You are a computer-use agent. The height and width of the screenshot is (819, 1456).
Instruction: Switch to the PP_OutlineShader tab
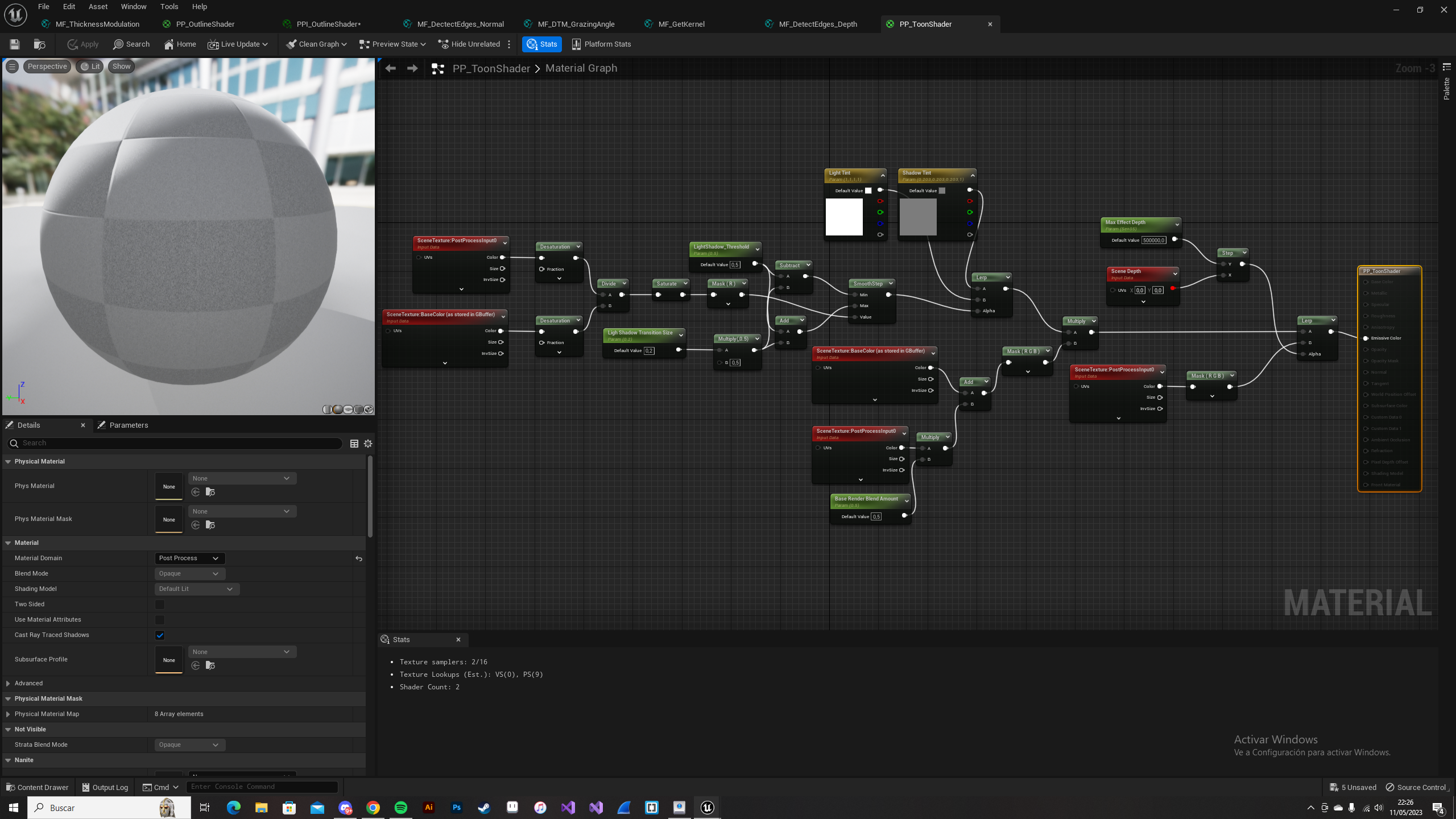tap(205, 24)
